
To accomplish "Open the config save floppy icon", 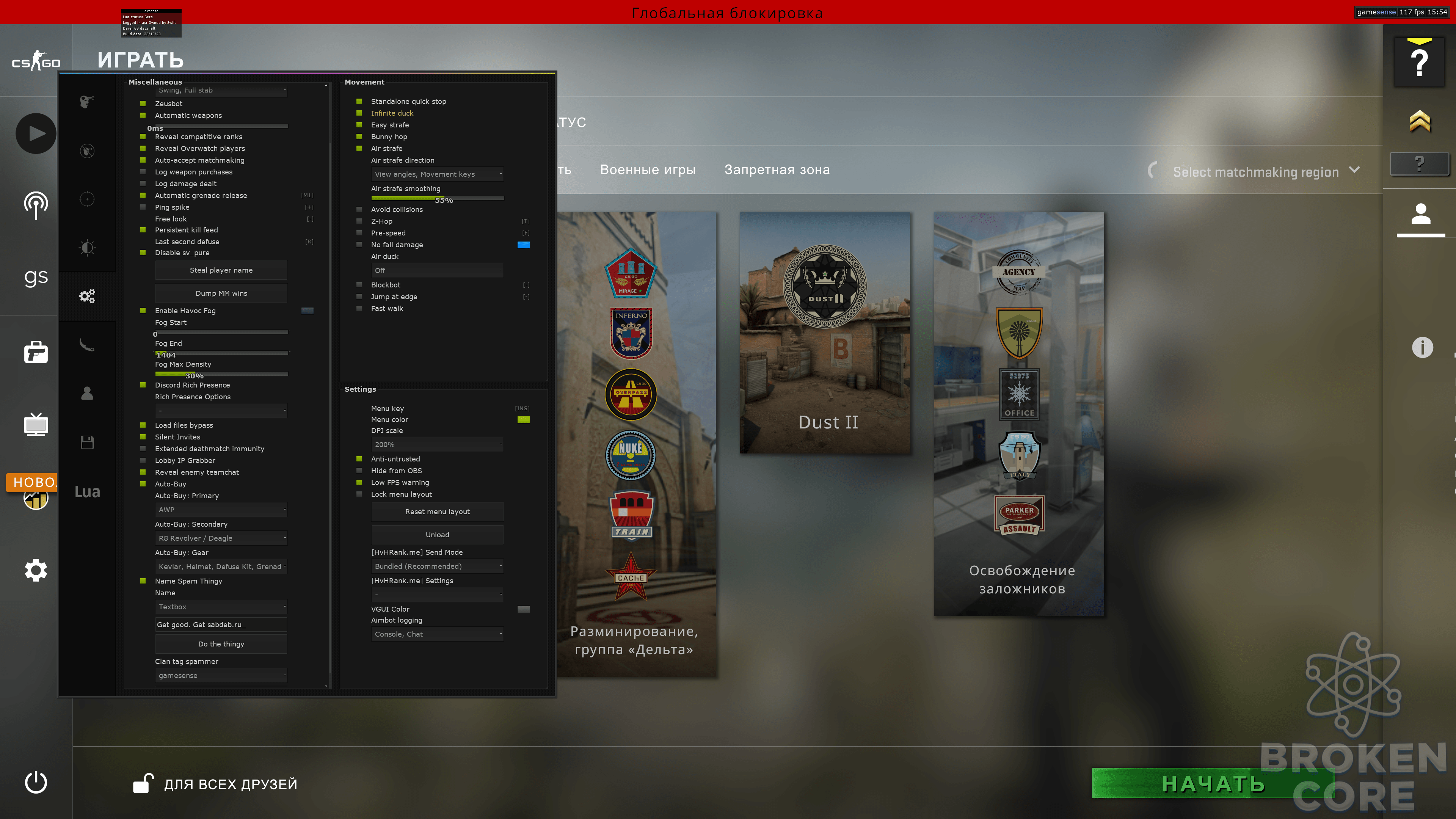I will click(x=87, y=442).
